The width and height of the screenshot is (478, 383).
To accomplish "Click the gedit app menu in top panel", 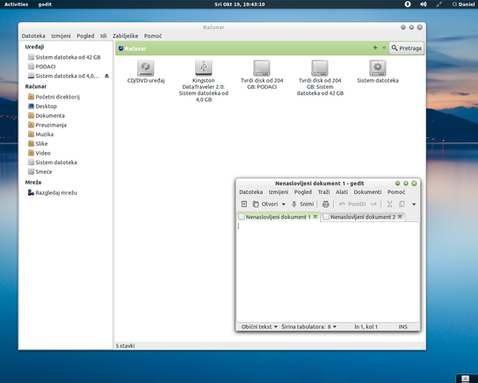I will 45,4.
